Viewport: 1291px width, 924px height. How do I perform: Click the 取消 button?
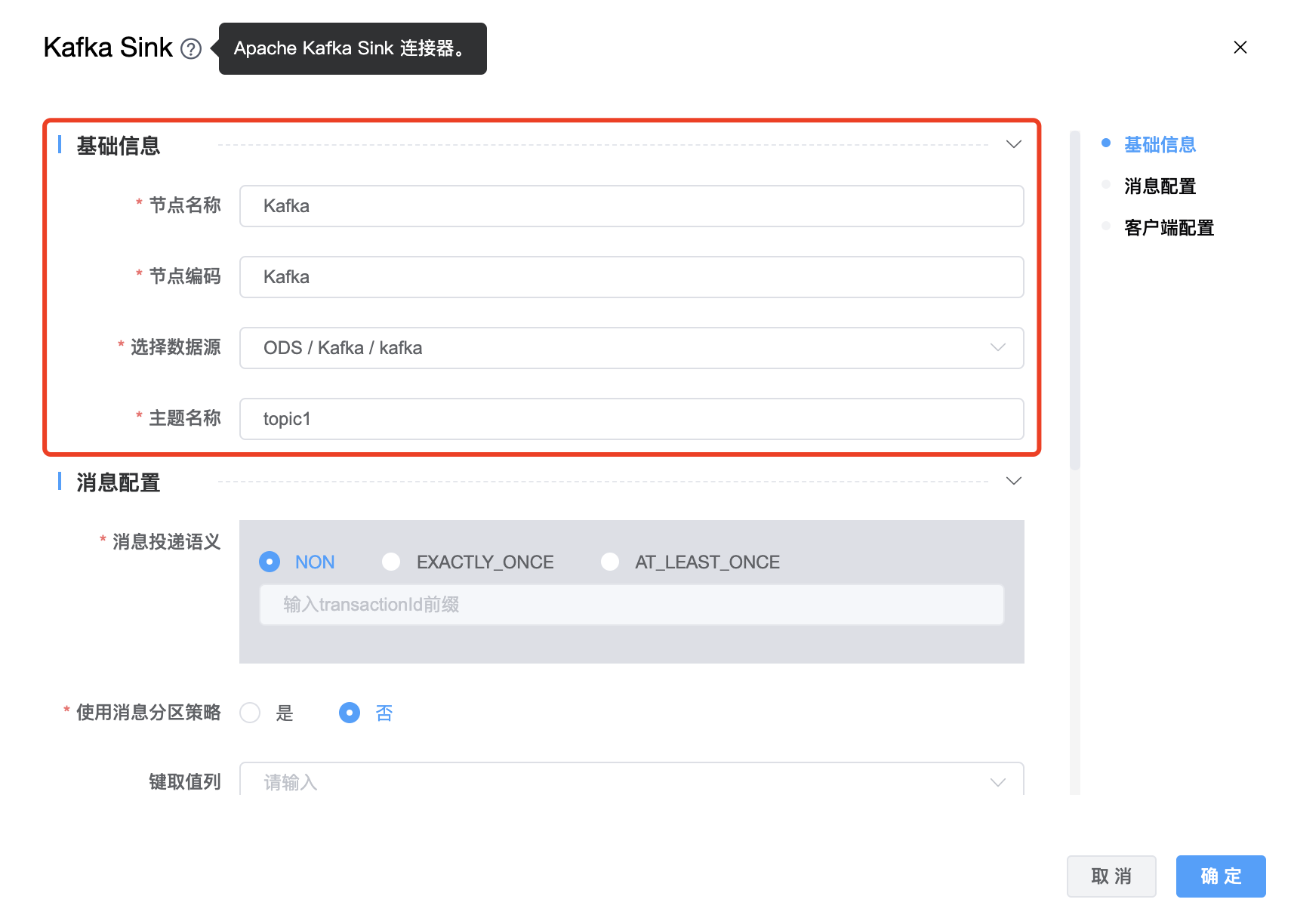tap(1111, 876)
